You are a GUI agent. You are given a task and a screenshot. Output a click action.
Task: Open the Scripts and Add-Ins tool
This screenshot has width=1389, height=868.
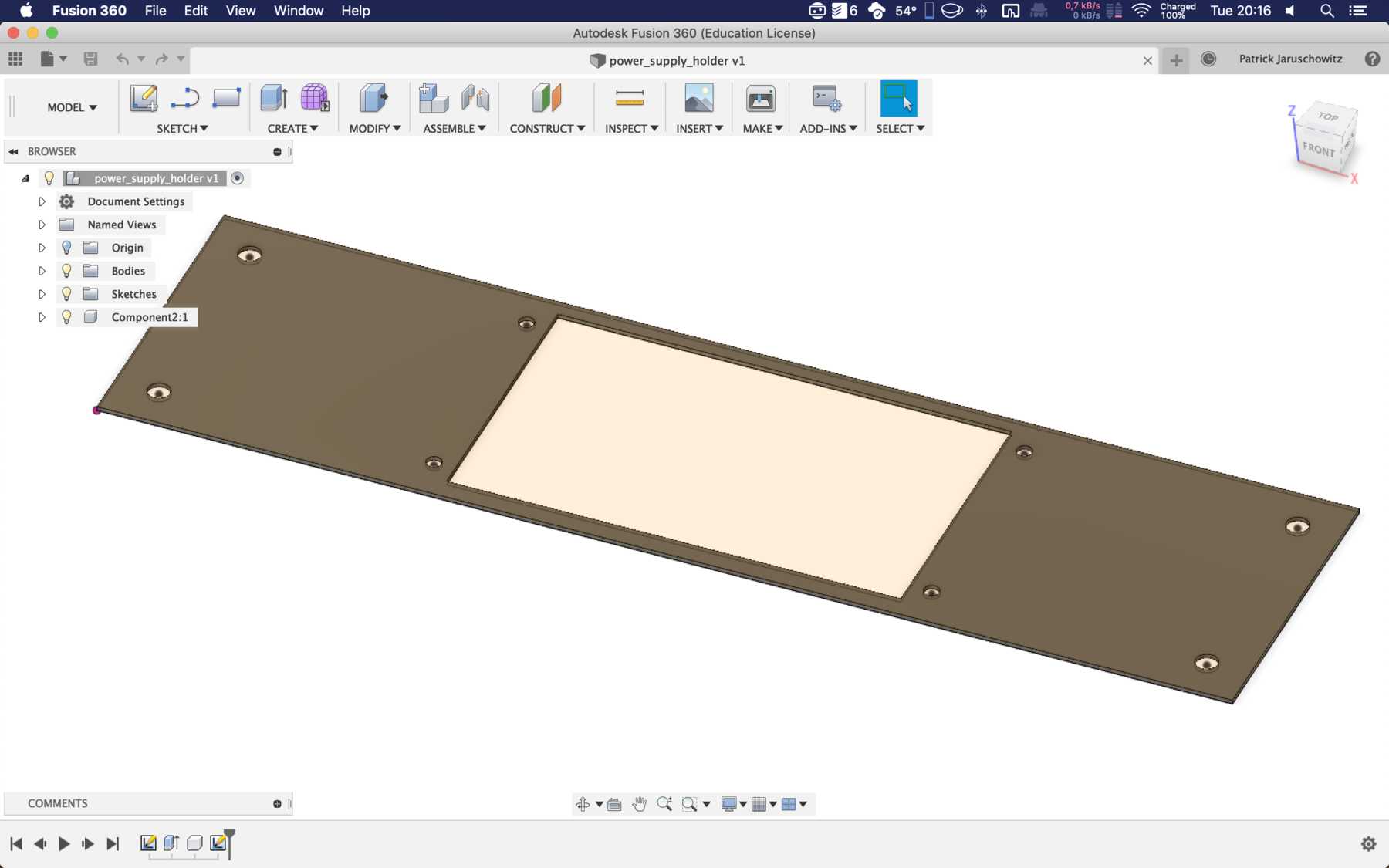(826, 99)
